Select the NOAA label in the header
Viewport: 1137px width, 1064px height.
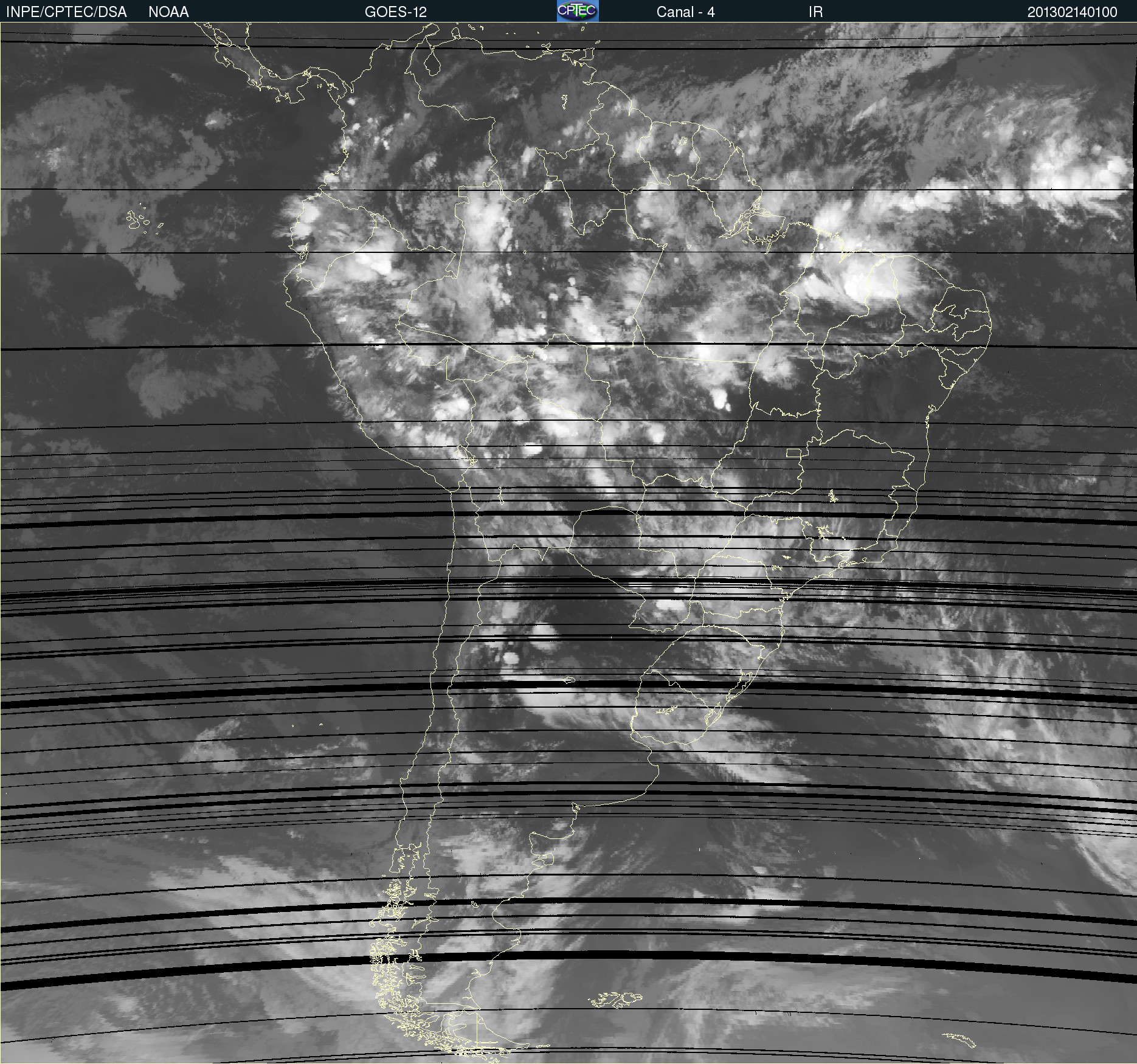[168, 12]
